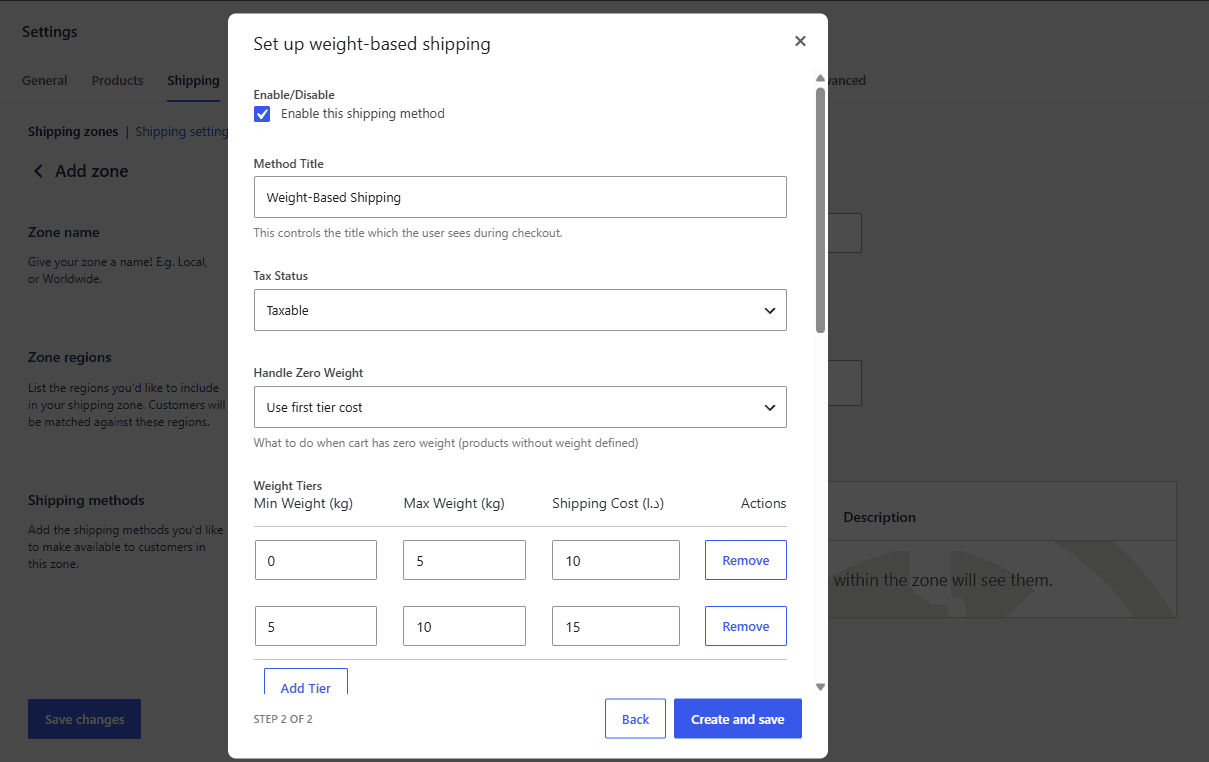Image resolution: width=1209 pixels, height=762 pixels.
Task: Click the Shipping Cost column heading
Action: point(608,503)
